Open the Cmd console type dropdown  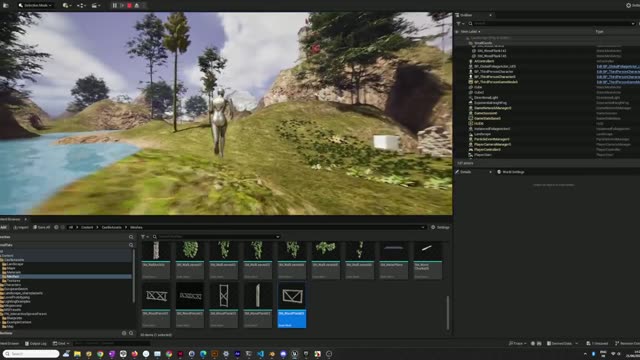61,344
